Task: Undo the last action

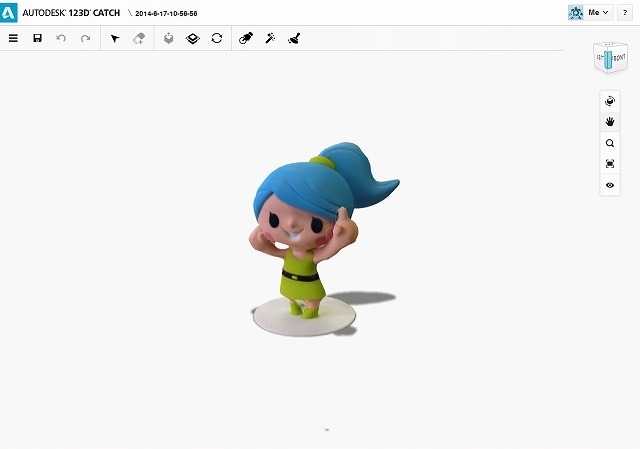Action: tap(61, 38)
